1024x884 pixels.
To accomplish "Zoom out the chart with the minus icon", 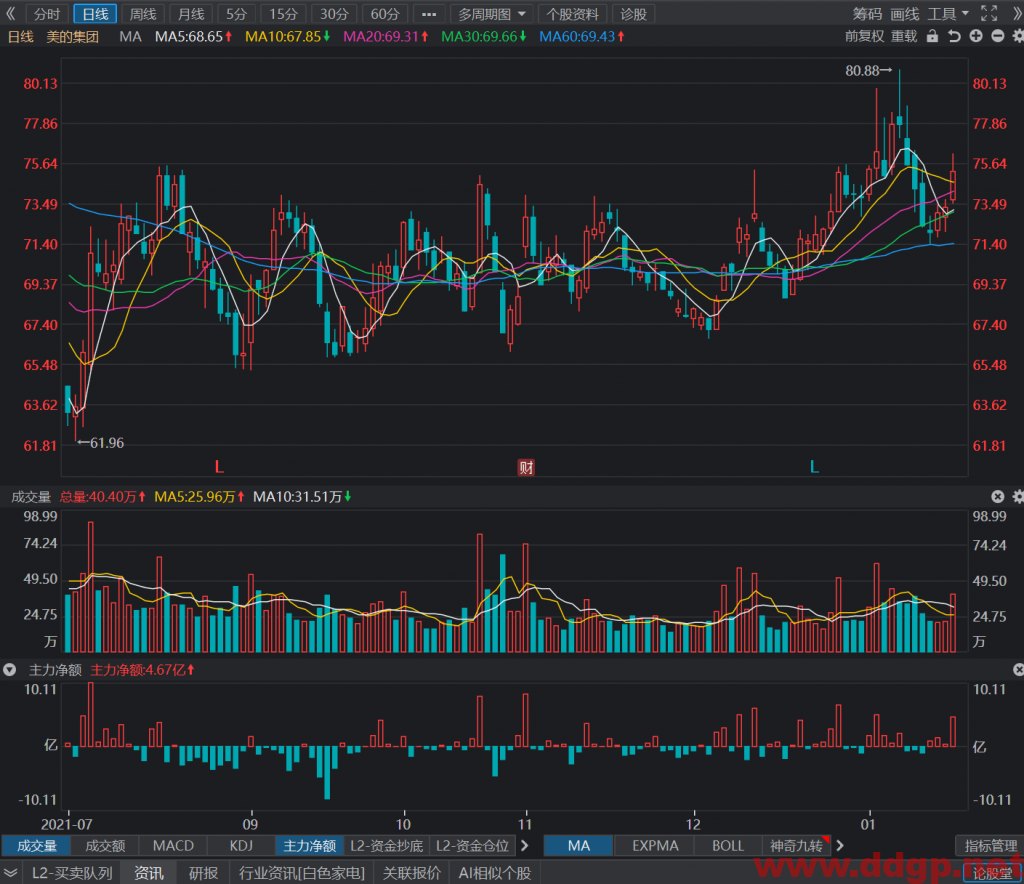I will (998, 37).
